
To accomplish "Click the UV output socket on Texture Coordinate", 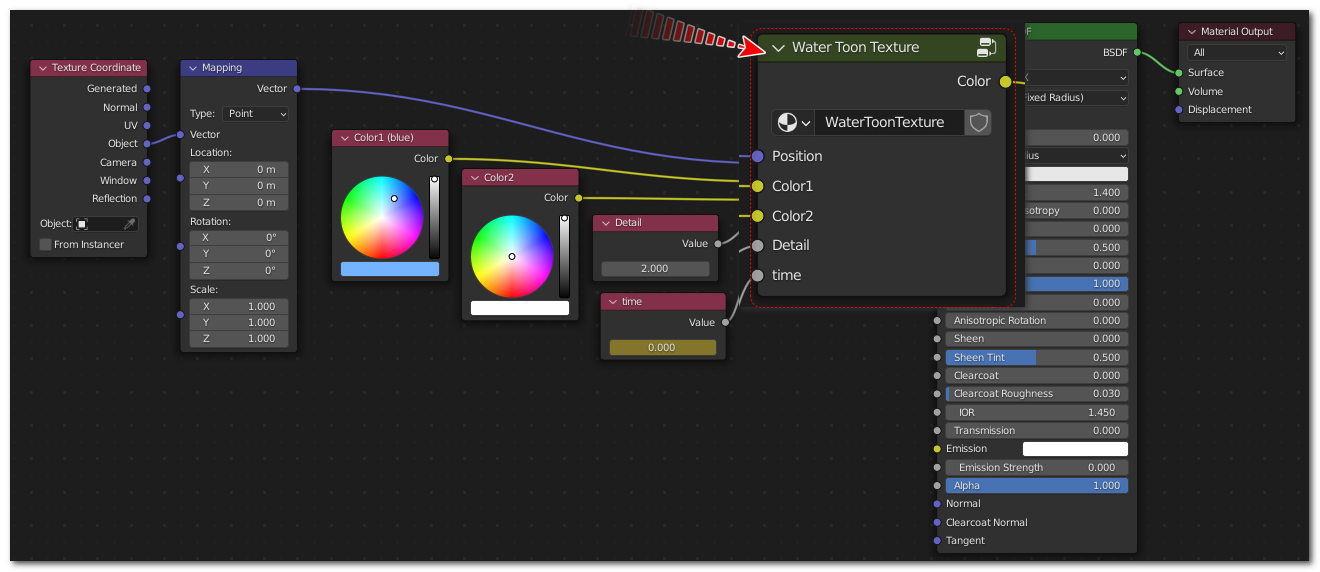I will point(147,126).
